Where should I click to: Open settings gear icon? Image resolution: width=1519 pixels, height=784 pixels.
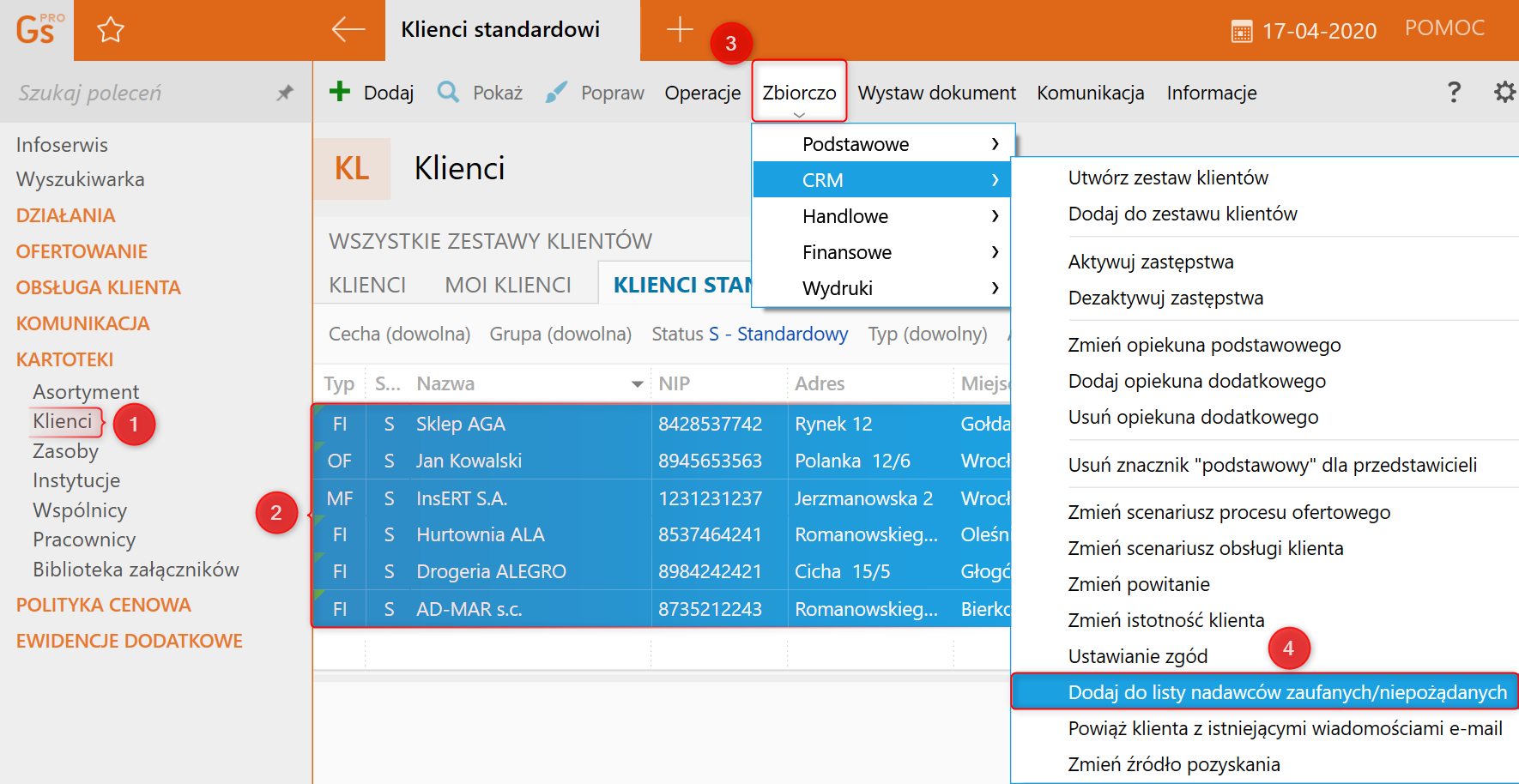click(1505, 92)
